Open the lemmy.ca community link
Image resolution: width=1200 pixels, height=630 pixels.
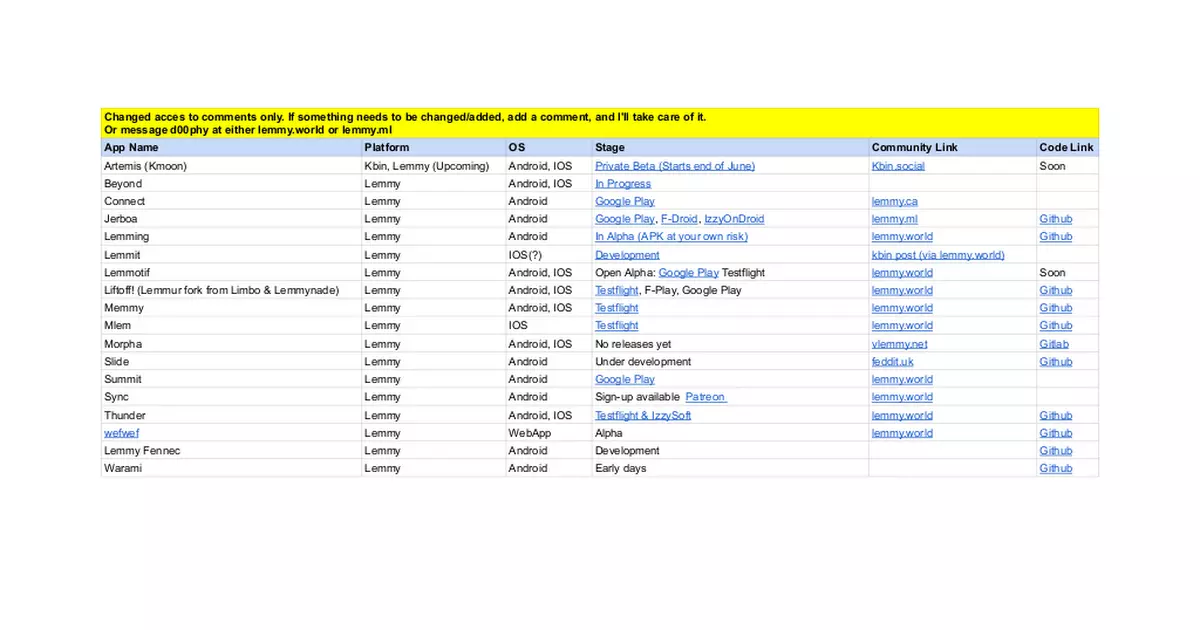pyautogui.click(x=894, y=201)
